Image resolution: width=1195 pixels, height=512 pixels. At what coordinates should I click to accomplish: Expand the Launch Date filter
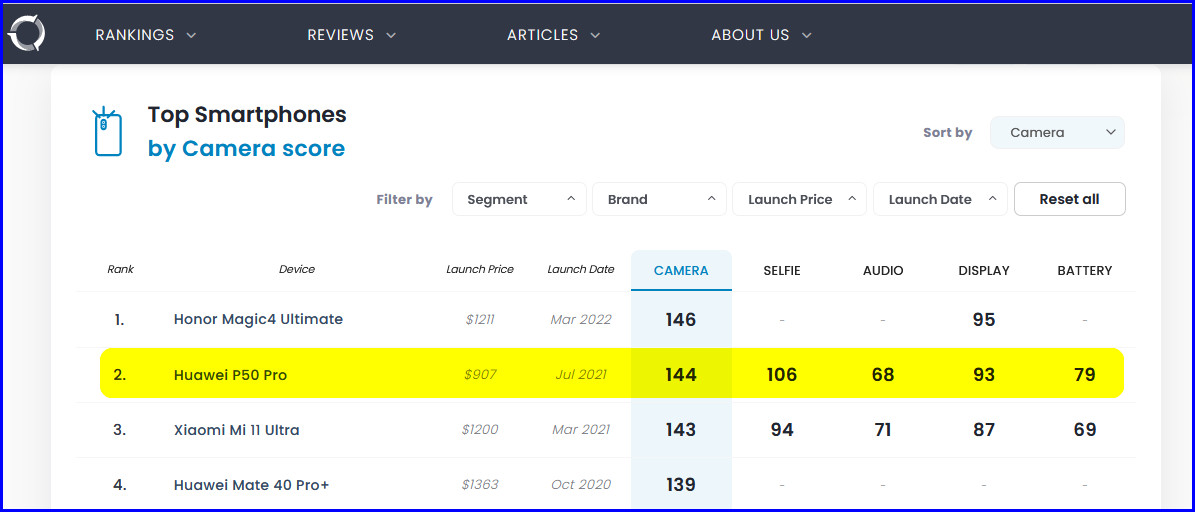[940, 200]
